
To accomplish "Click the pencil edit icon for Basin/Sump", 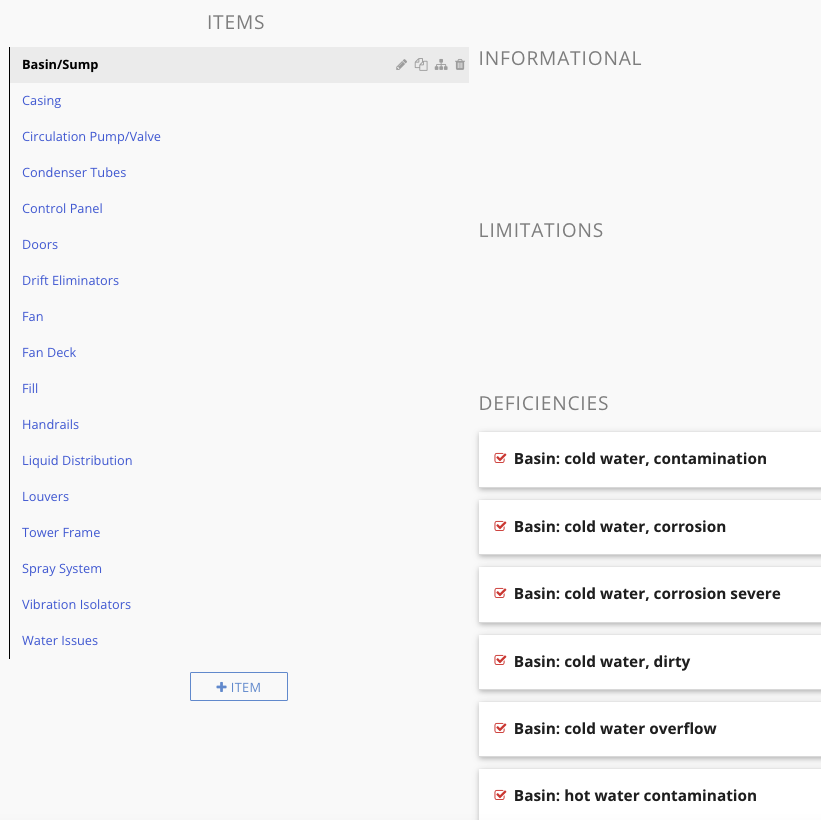I will 401,65.
